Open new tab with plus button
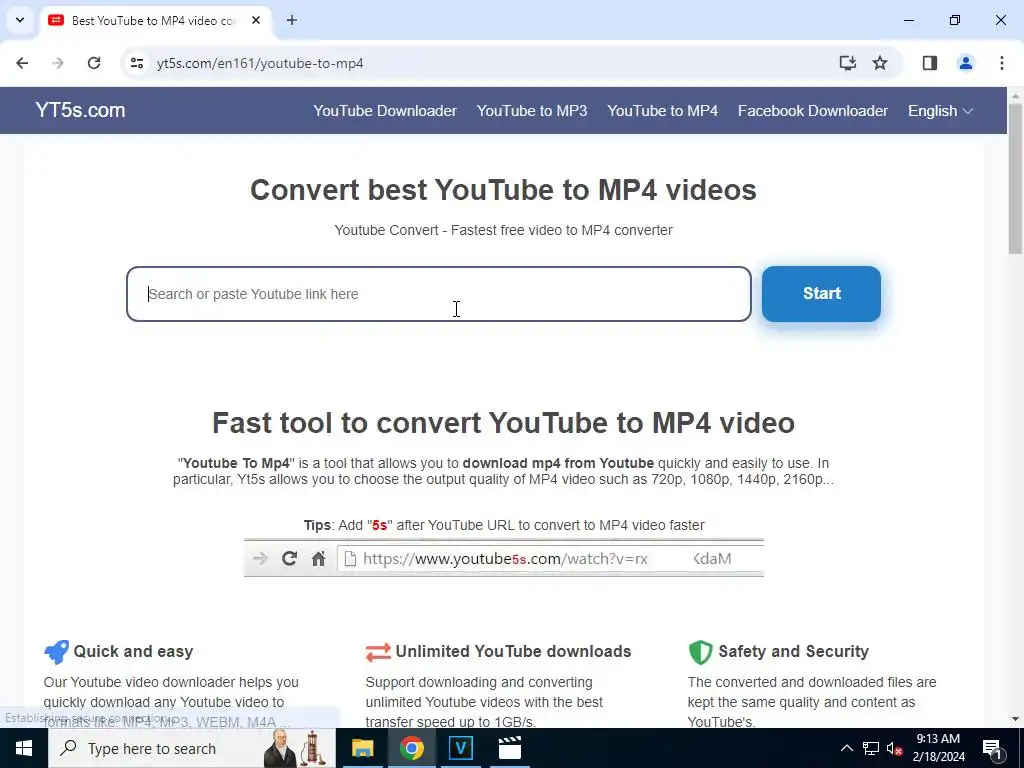Image resolution: width=1024 pixels, height=768 pixels. point(292,20)
